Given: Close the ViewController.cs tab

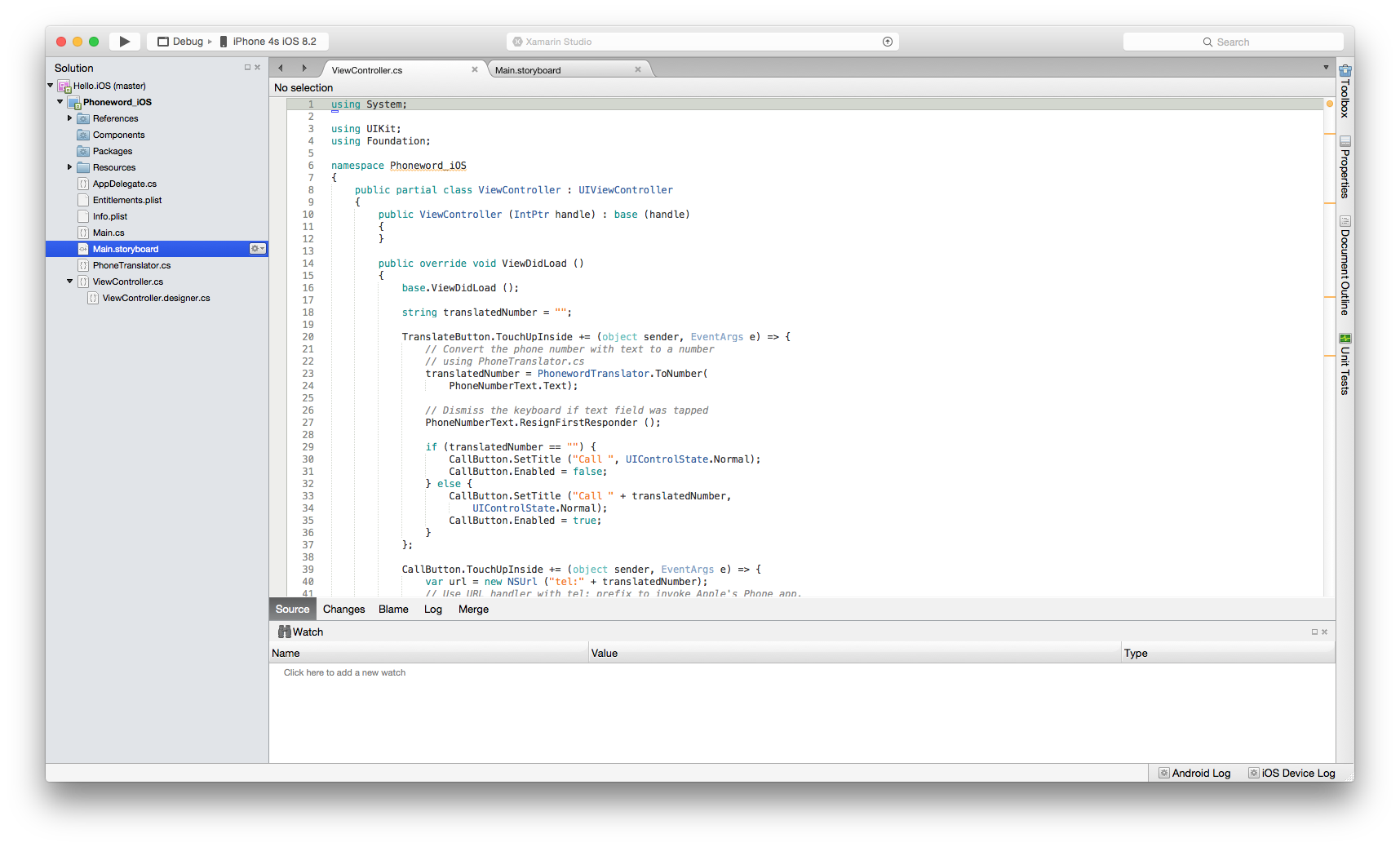Looking at the screenshot, I should (475, 69).
